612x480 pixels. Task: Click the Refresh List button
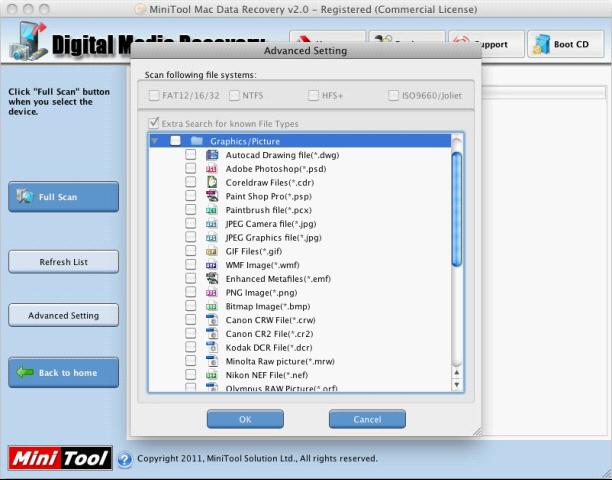coord(64,262)
